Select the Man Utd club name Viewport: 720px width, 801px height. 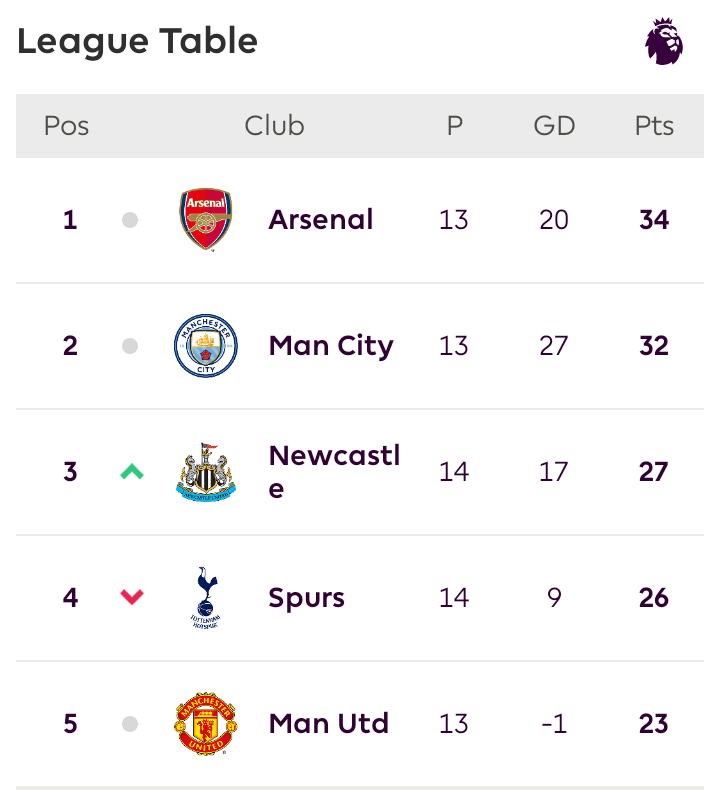329,724
